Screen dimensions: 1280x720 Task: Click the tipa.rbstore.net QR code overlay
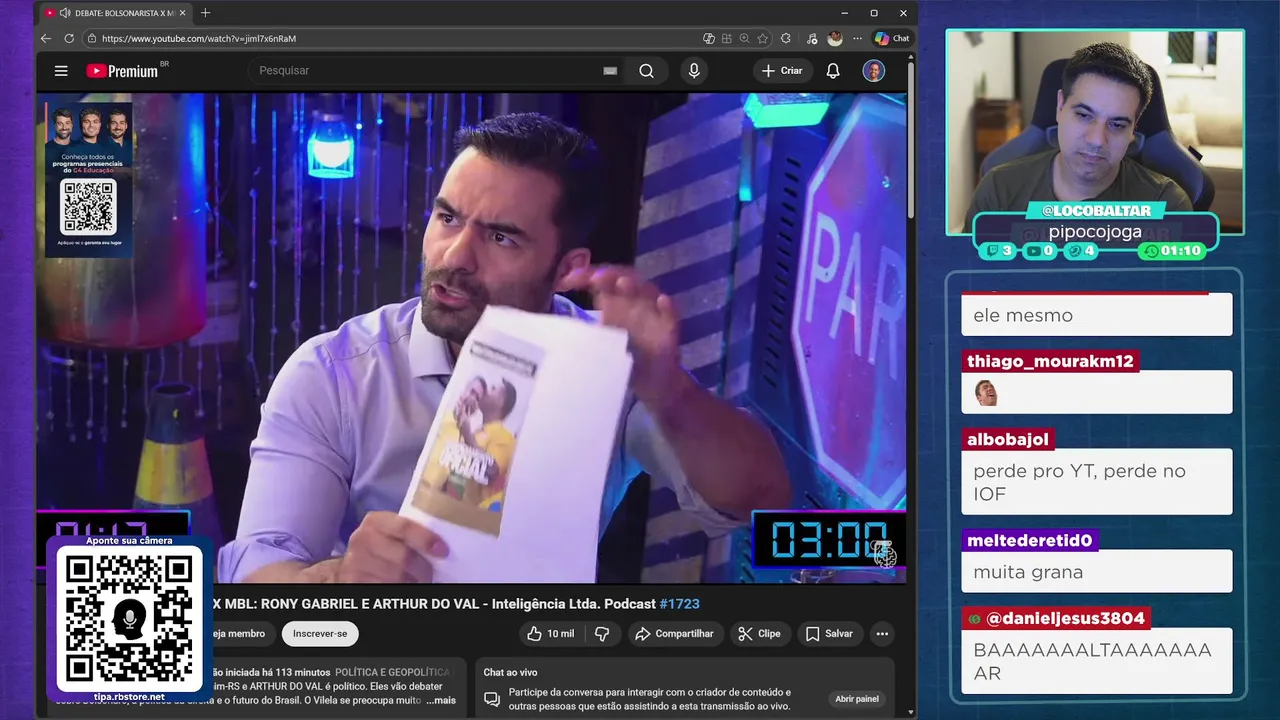point(129,619)
